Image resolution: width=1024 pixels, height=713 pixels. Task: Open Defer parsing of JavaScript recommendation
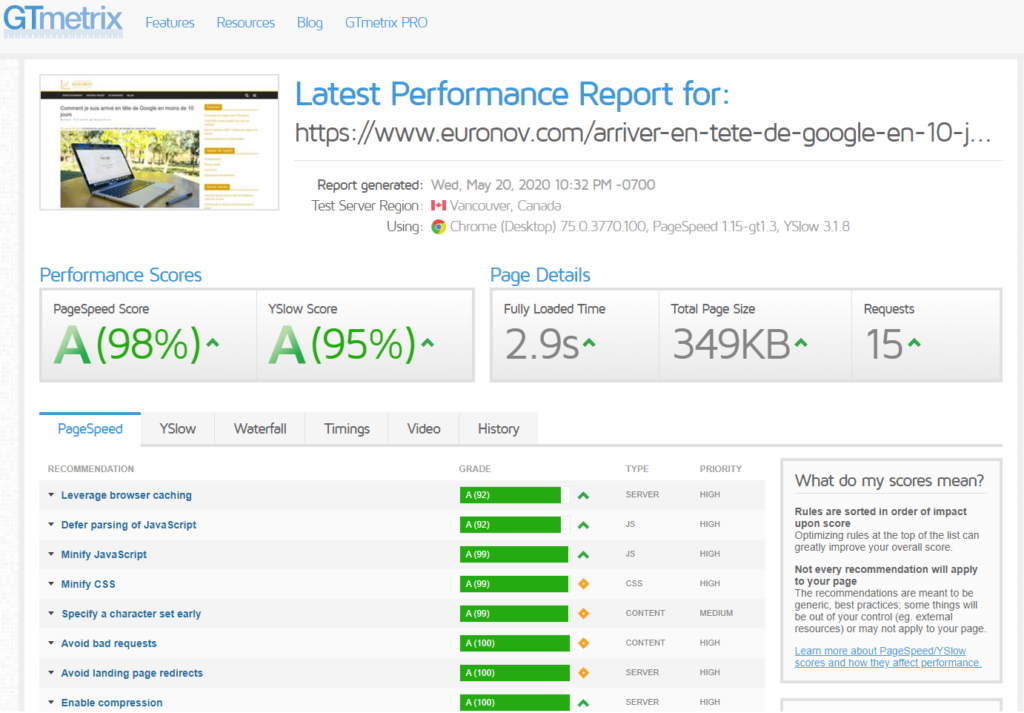tap(129, 524)
